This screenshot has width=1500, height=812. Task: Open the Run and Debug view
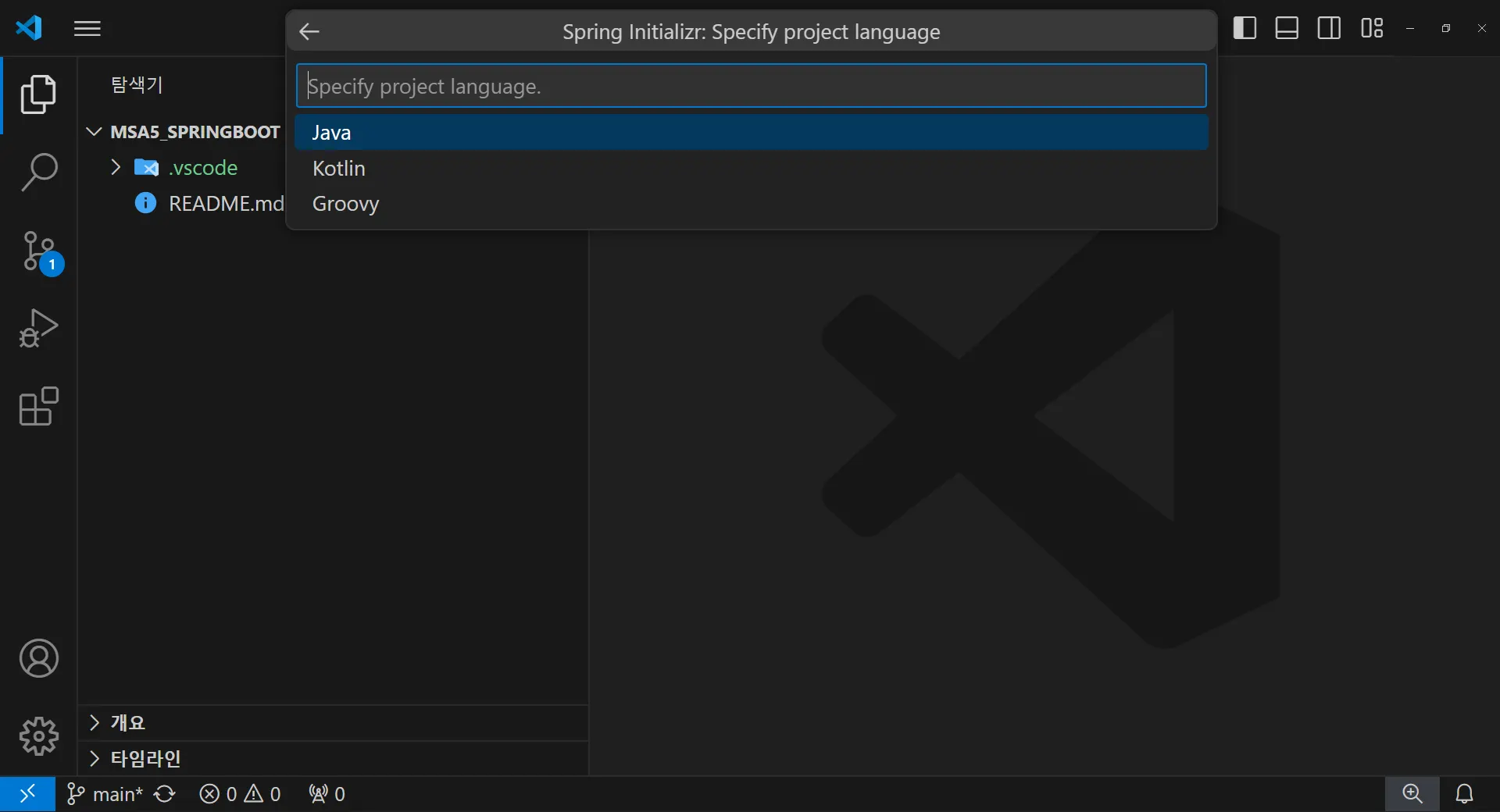38,329
